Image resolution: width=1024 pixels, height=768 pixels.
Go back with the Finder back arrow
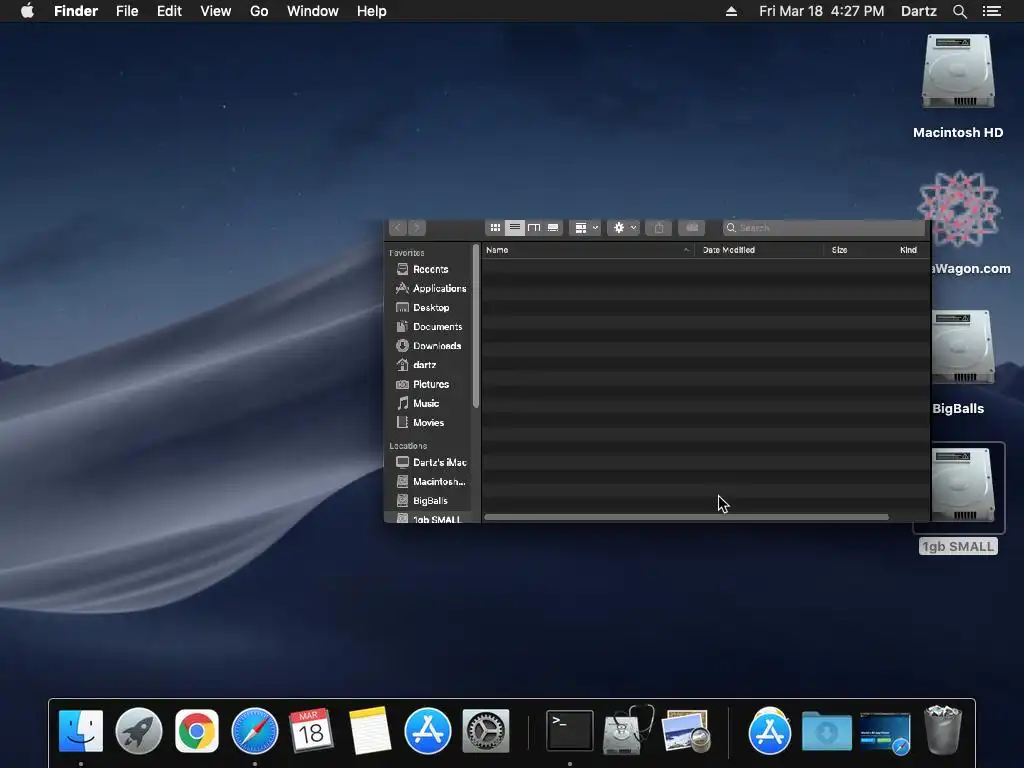(398, 227)
